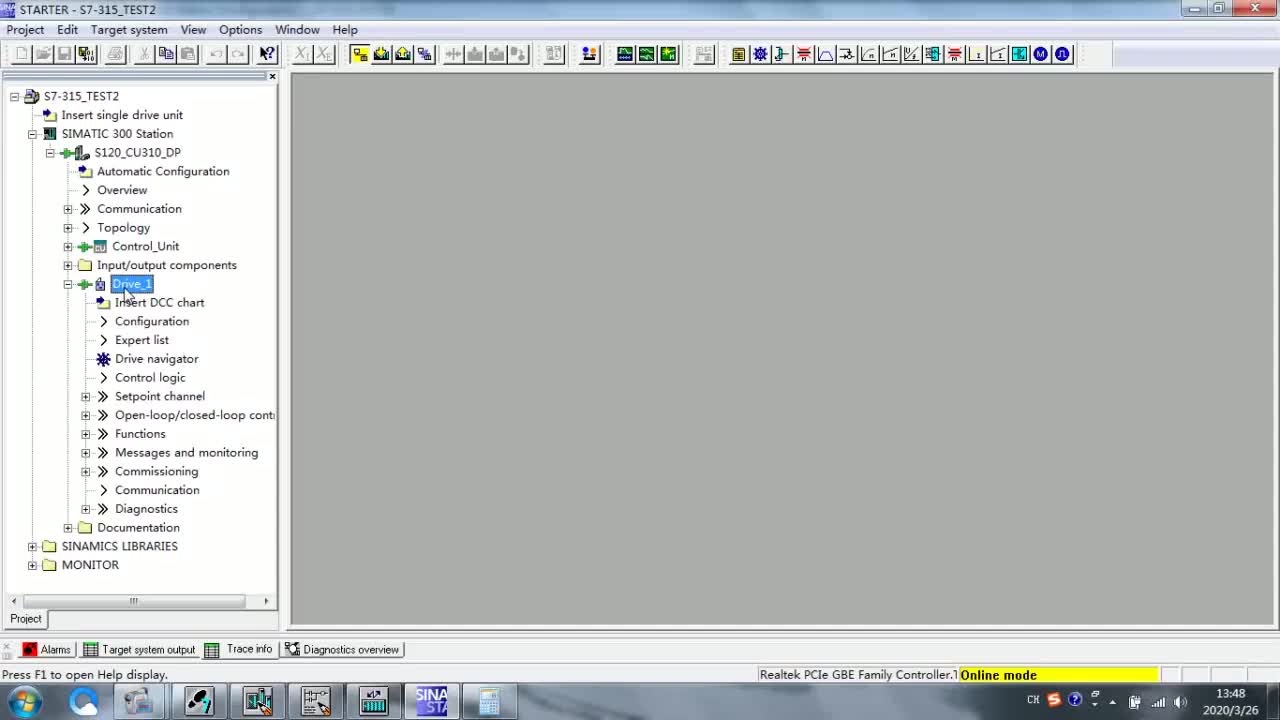Open Automatic Configuration in tree

(163, 171)
